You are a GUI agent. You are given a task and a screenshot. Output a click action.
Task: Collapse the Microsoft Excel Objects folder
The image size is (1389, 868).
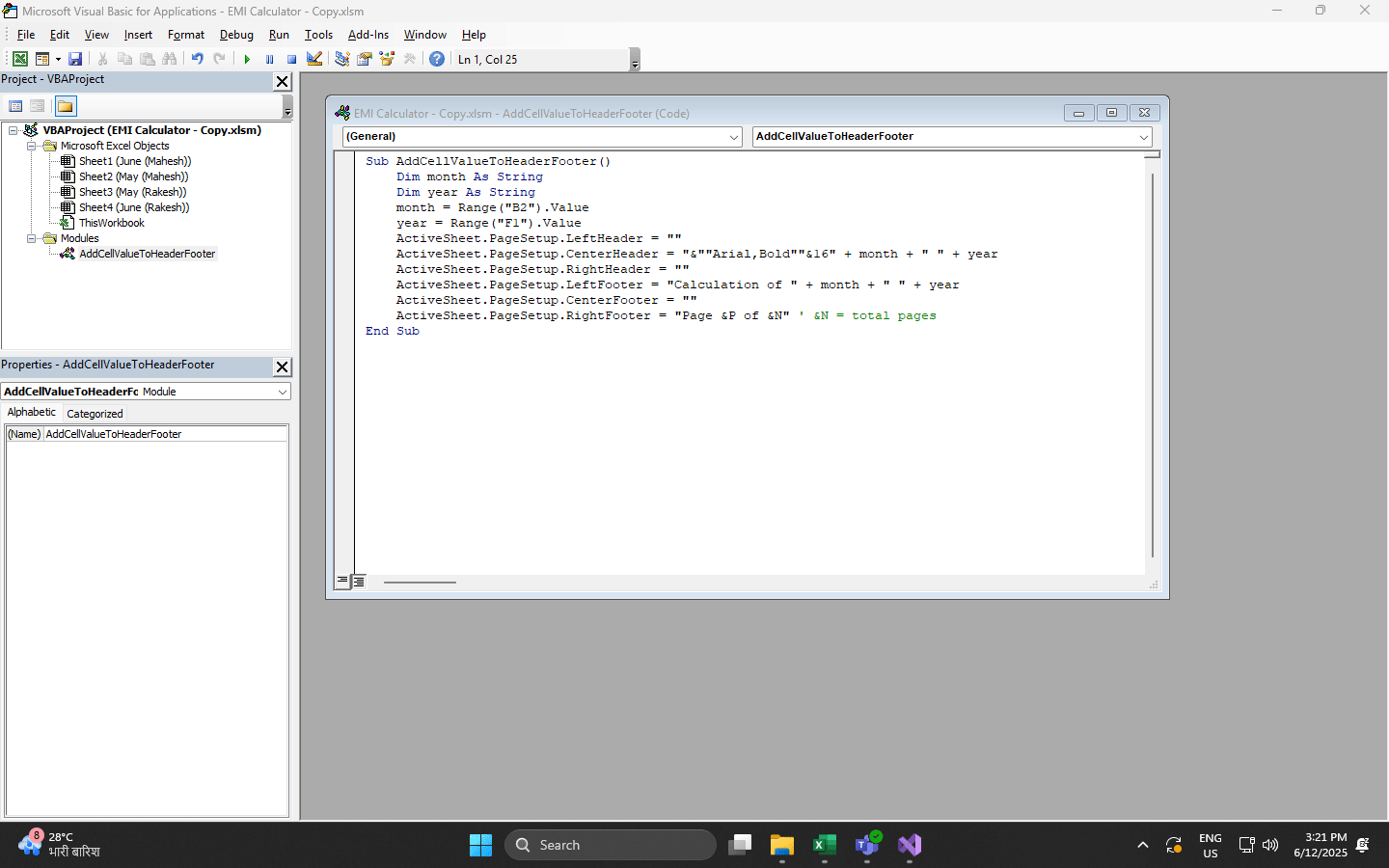tap(32, 146)
